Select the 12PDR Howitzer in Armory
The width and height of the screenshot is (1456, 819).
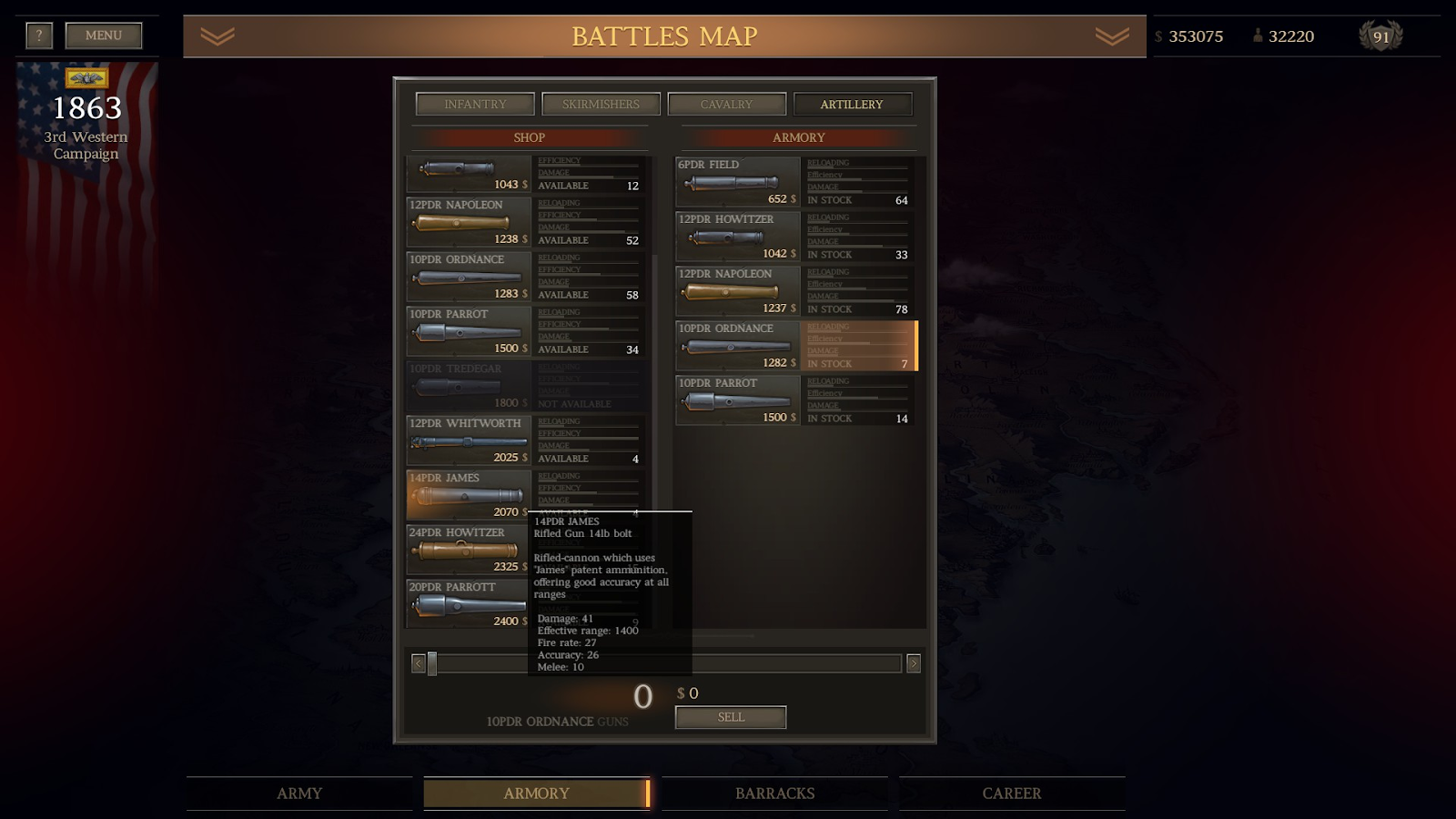click(796, 237)
